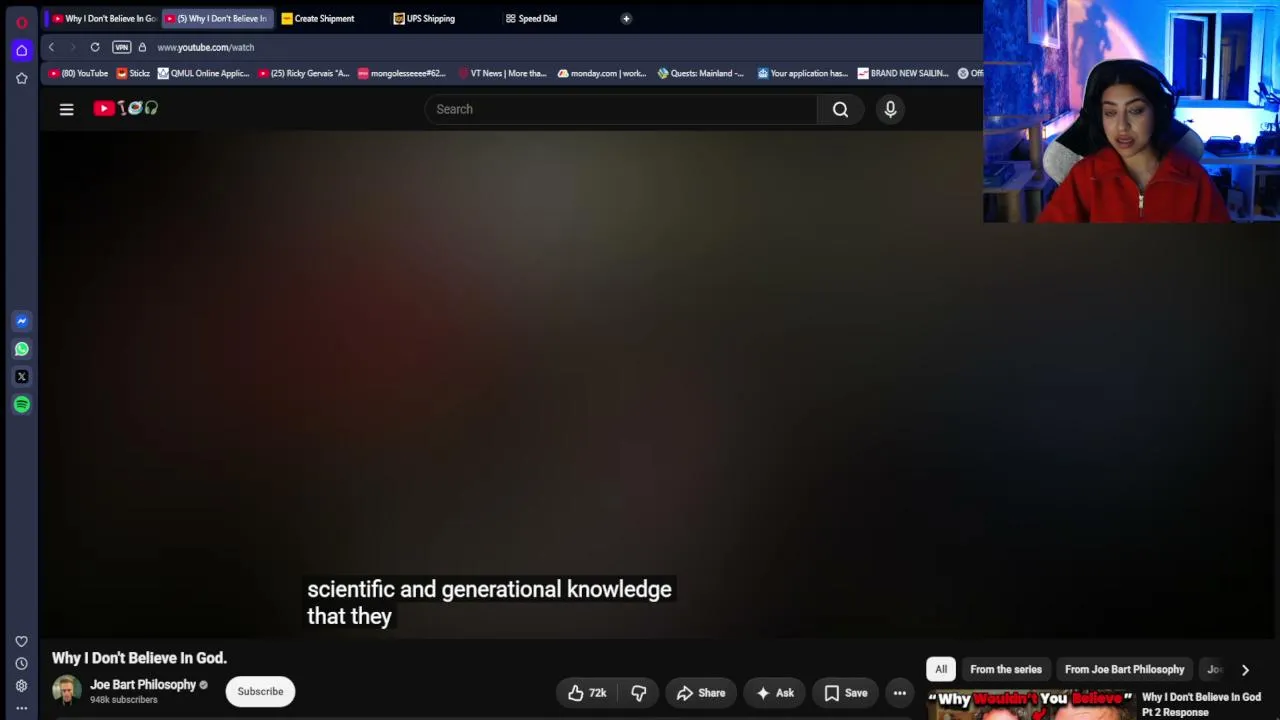Screen dimensions: 1280x720
Task: Open YouTube guide hamburger menu
Action: point(66,109)
